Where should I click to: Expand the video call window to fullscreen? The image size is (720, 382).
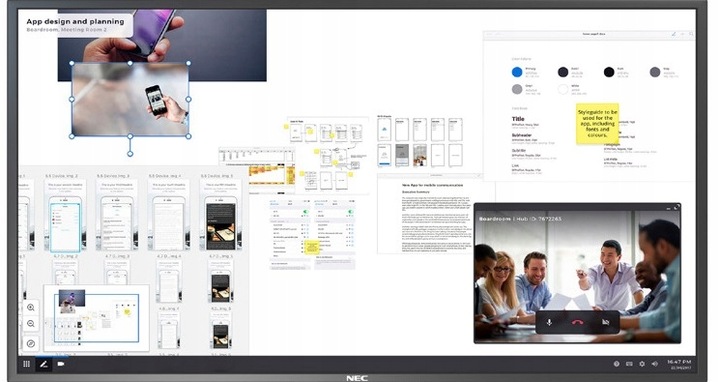[x=676, y=208]
